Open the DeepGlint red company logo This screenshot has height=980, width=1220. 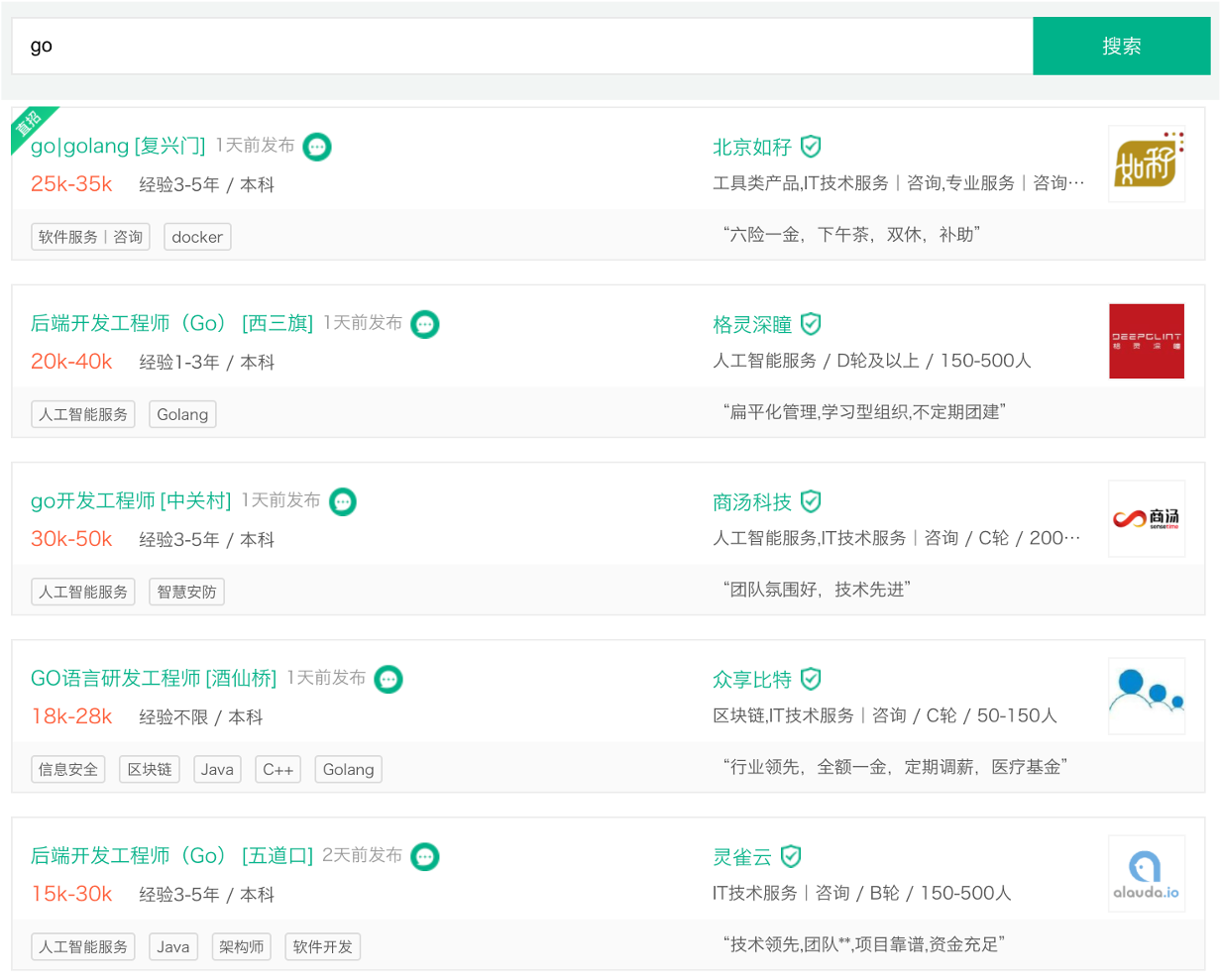pos(1146,341)
